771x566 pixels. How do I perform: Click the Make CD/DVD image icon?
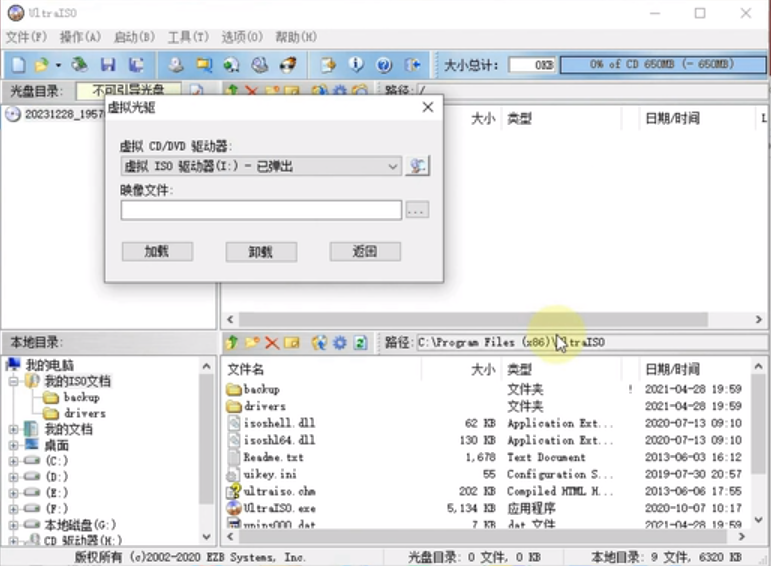tap(176, 64)
